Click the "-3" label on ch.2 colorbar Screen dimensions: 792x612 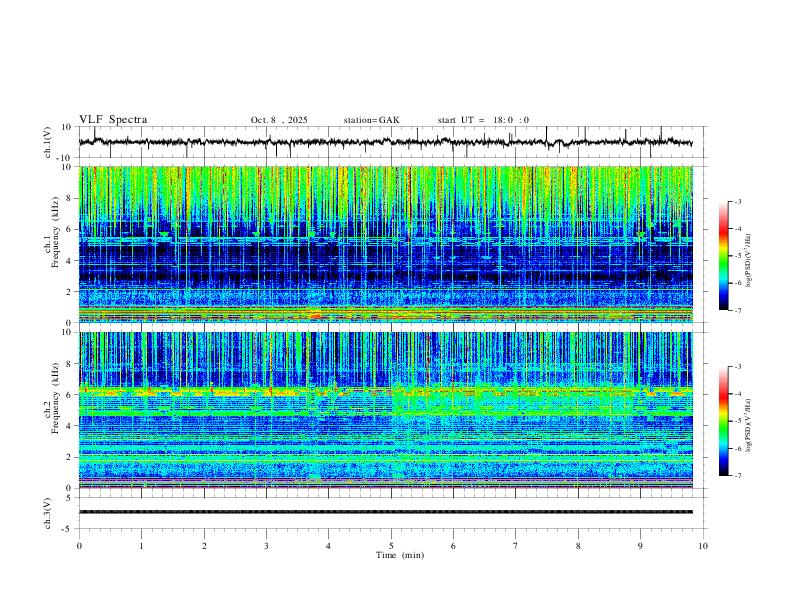[x=738, y=367]
